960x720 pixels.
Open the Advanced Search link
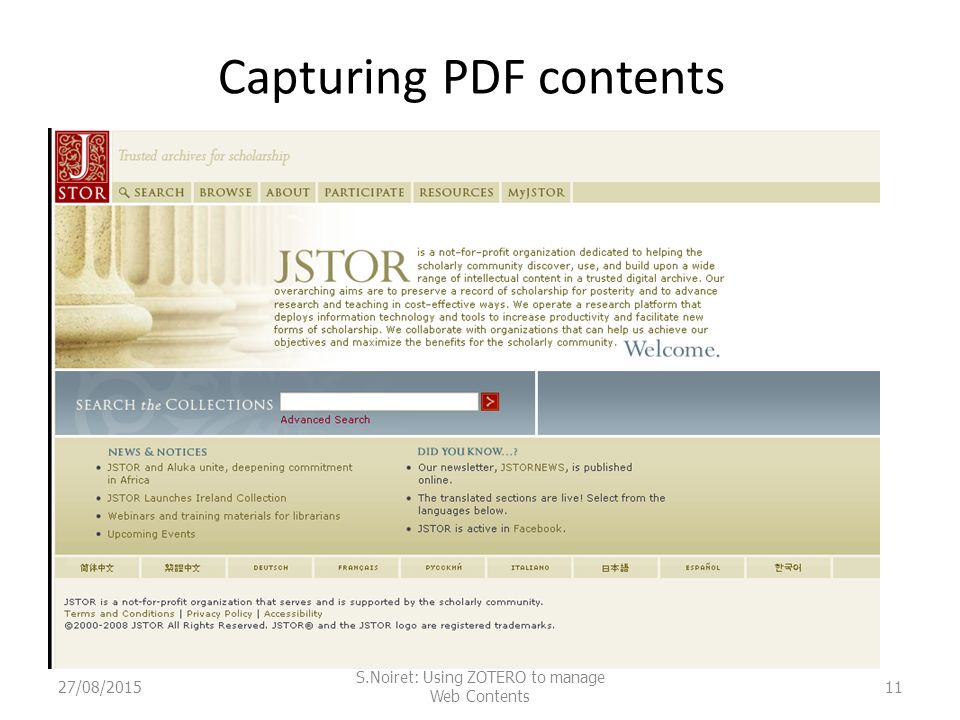point(325,420)
